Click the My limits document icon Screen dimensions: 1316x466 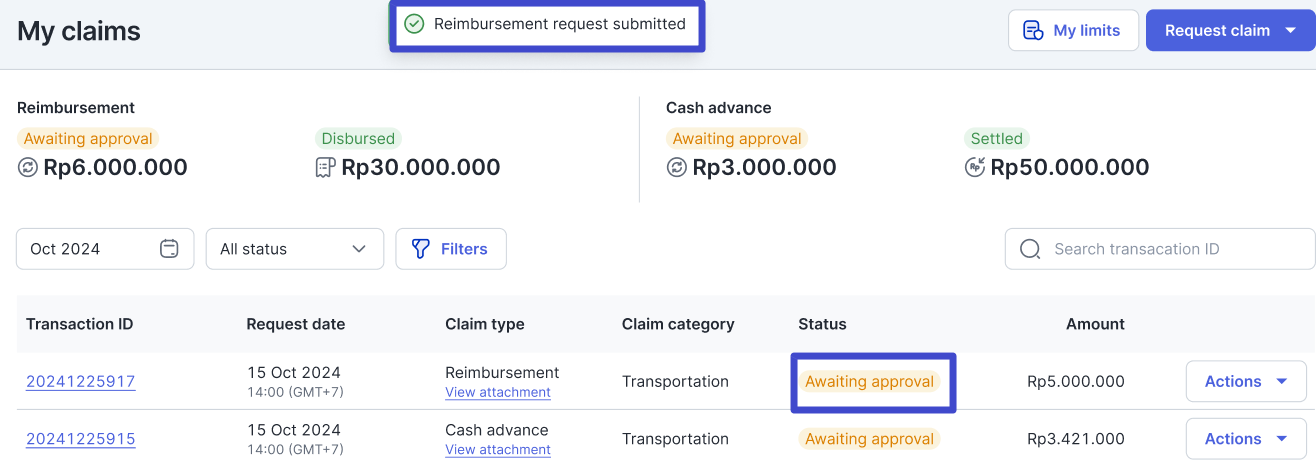[1033, 31]
